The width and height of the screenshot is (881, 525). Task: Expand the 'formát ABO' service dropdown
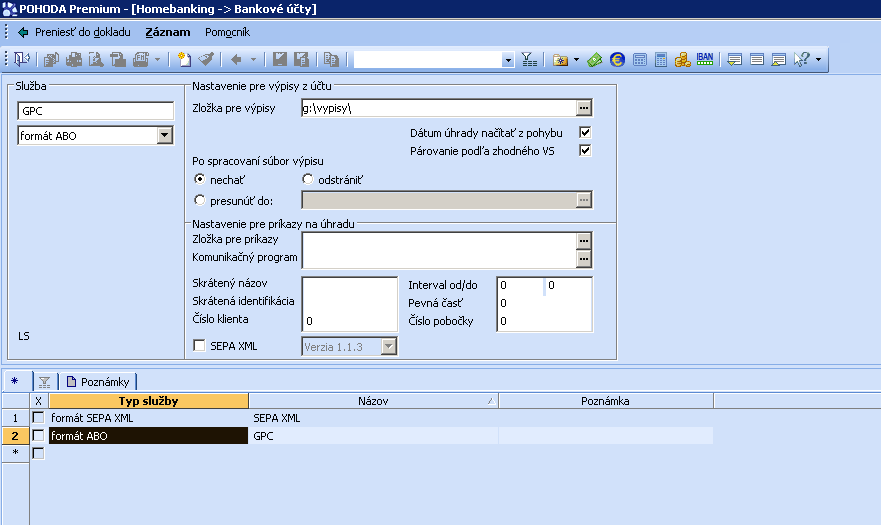[165, 136]
